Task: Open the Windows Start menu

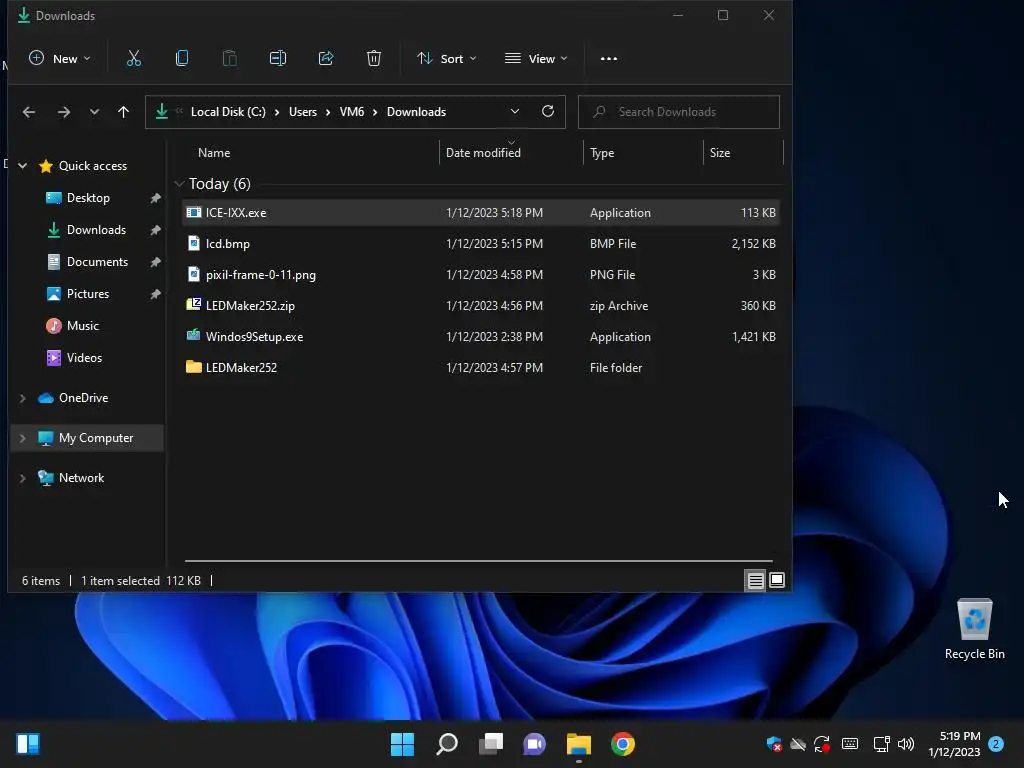Action: (x=402, y=744)
